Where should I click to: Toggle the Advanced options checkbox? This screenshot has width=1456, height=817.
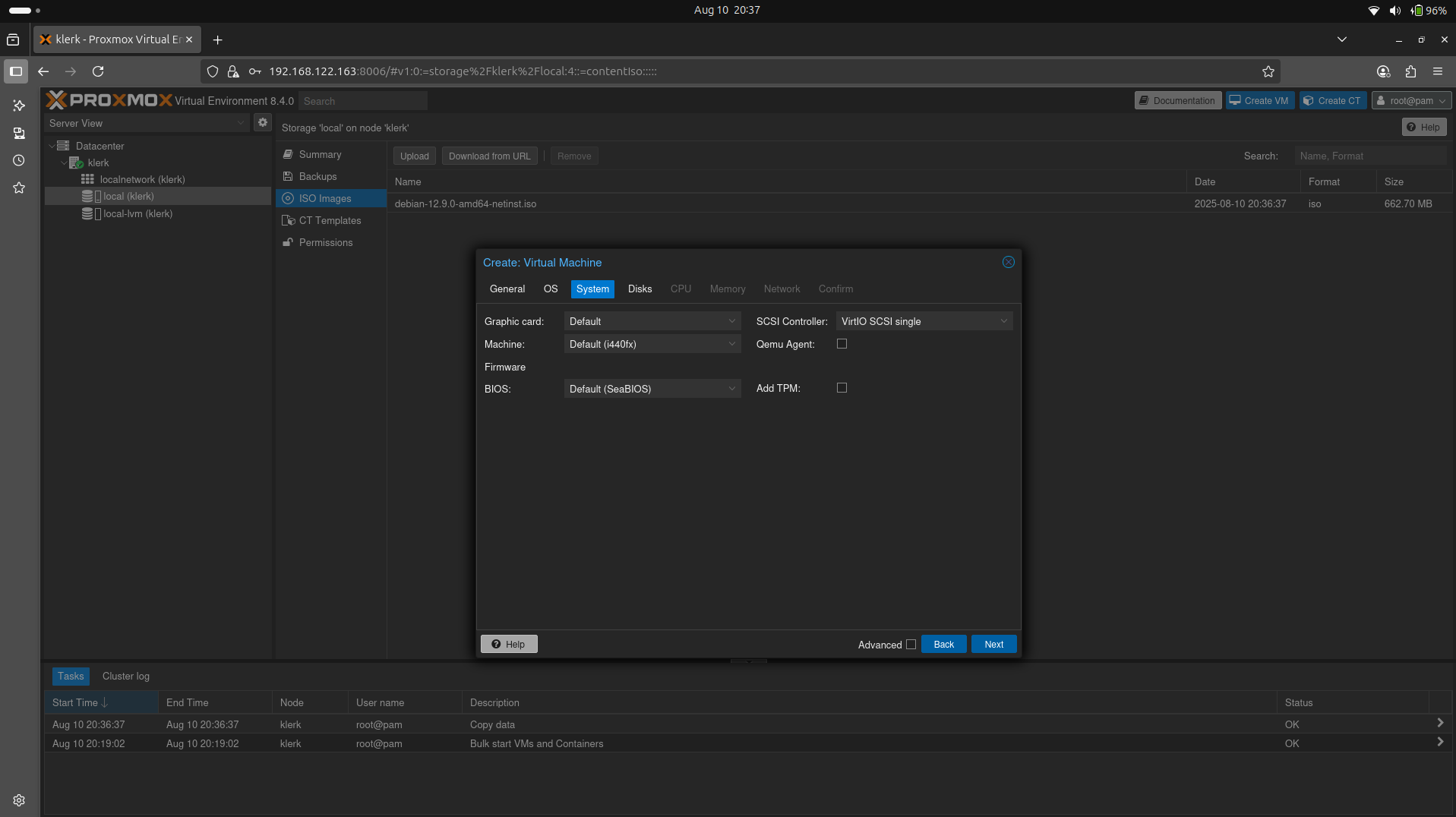point(911,645)
